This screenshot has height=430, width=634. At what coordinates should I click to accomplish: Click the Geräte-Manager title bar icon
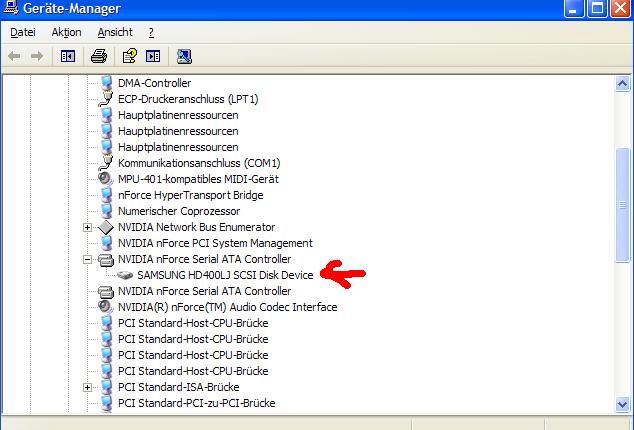point(11,7)
